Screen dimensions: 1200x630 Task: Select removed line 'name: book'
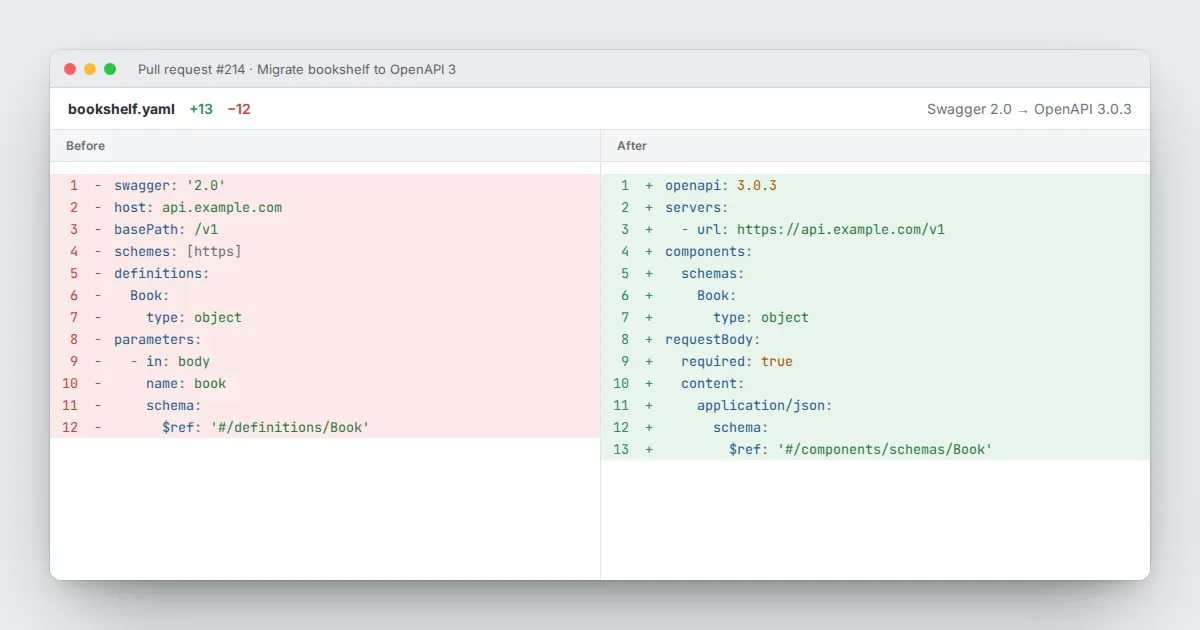(325, 384)
